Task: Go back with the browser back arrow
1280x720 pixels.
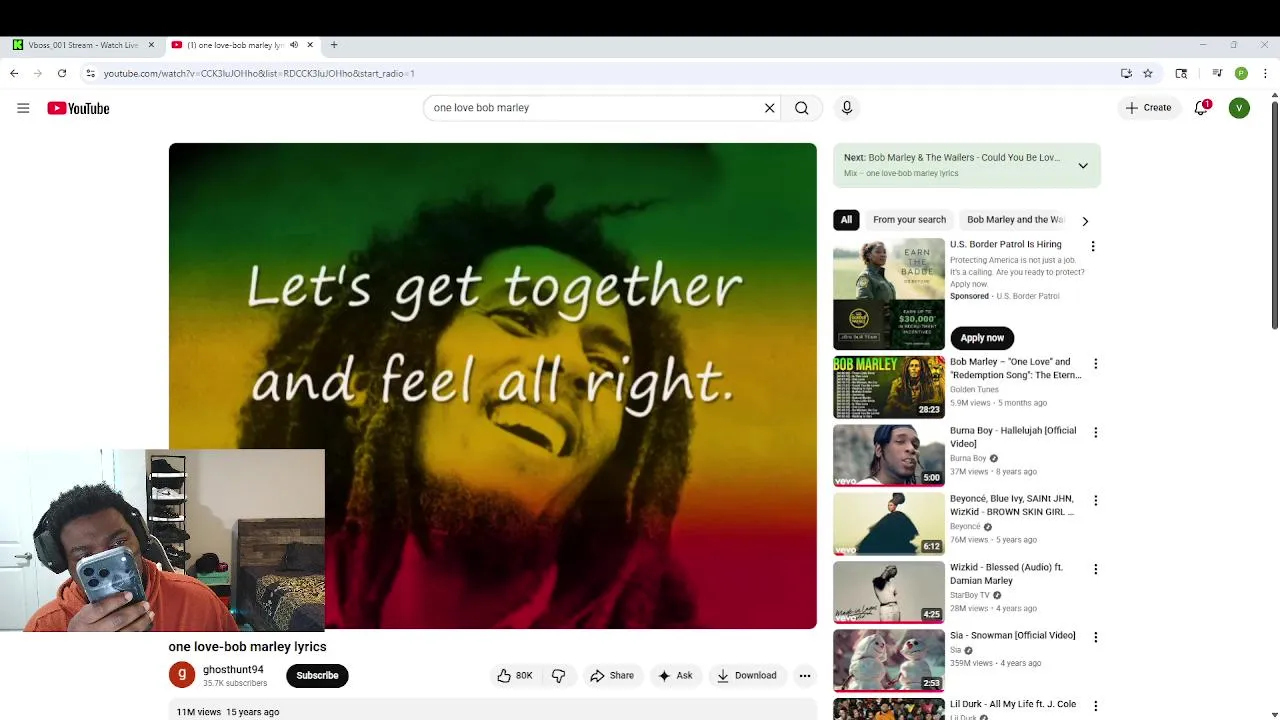Action: [14, 73]
